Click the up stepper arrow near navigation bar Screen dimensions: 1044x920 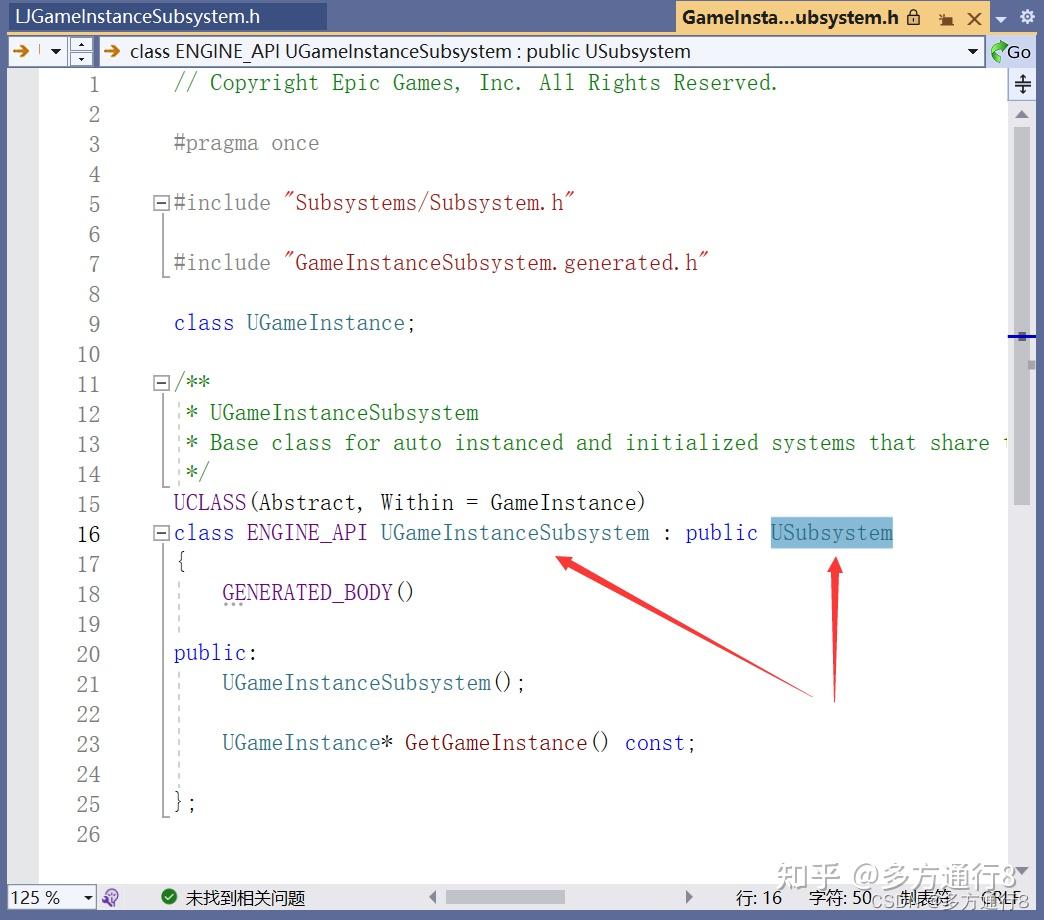click(81, 46)
